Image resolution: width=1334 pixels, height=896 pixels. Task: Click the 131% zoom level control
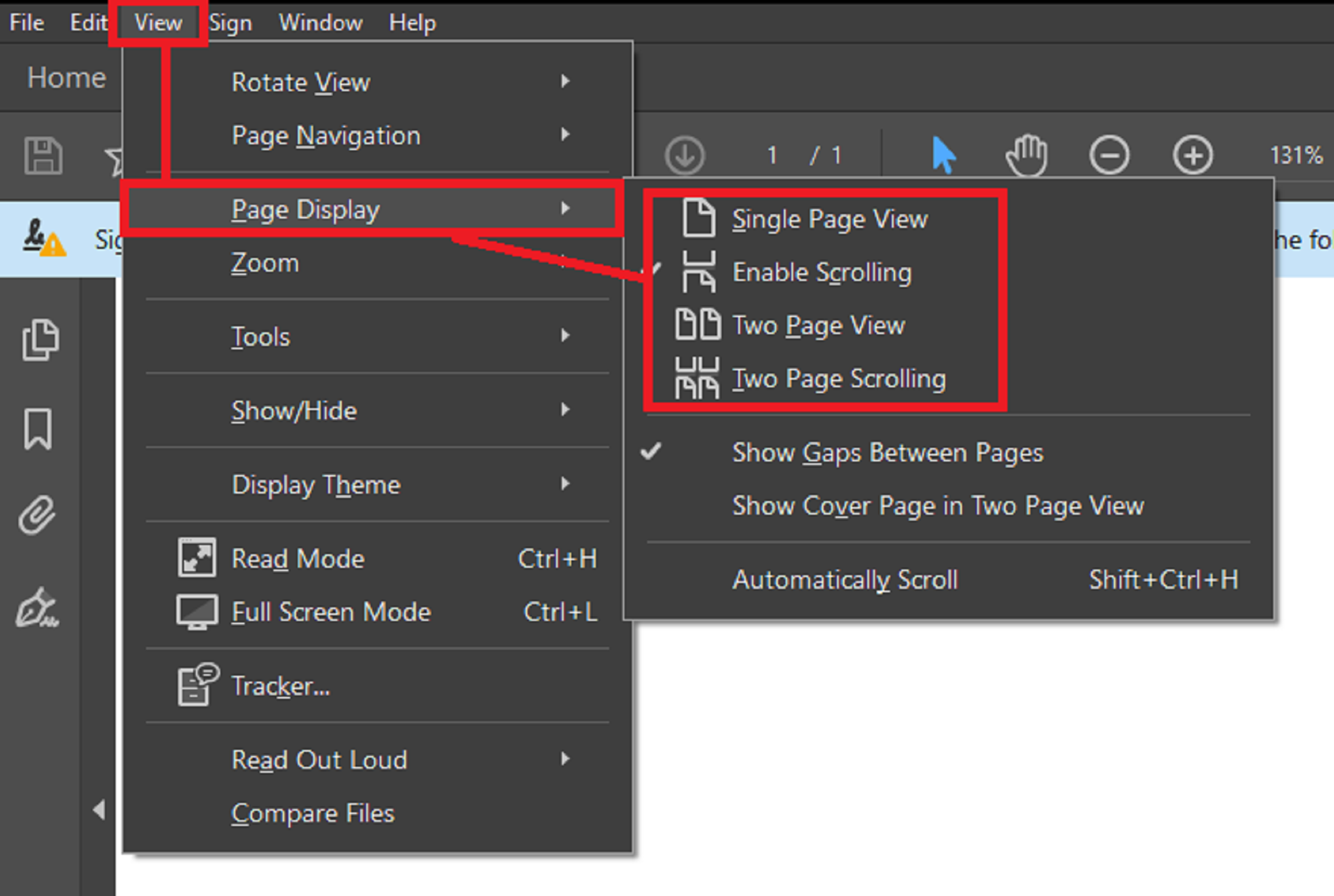tap(1295, 155)
